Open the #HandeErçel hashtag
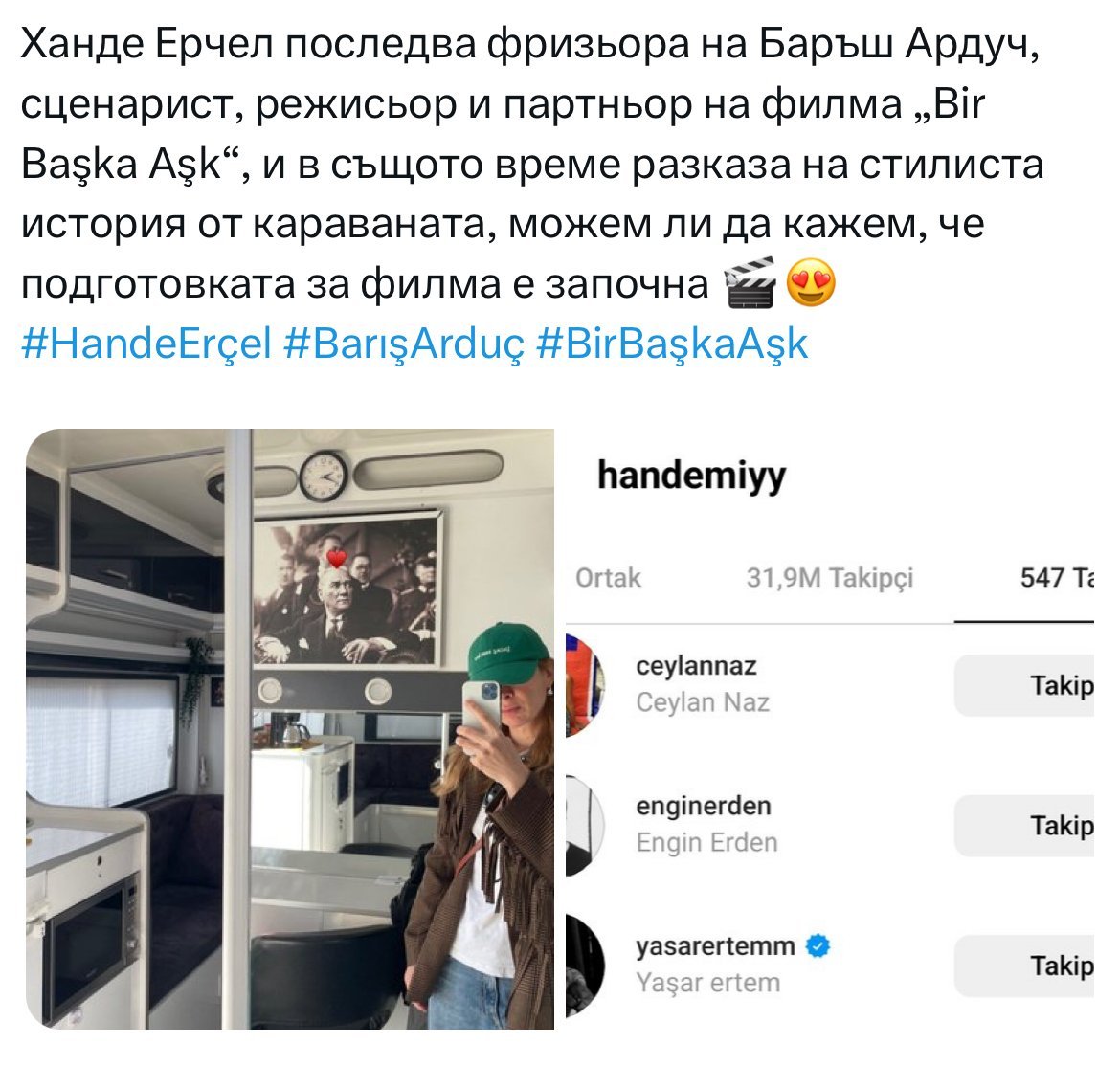Image resolution: width=1120 pixels, height=1066 pixels. (146, 344)
